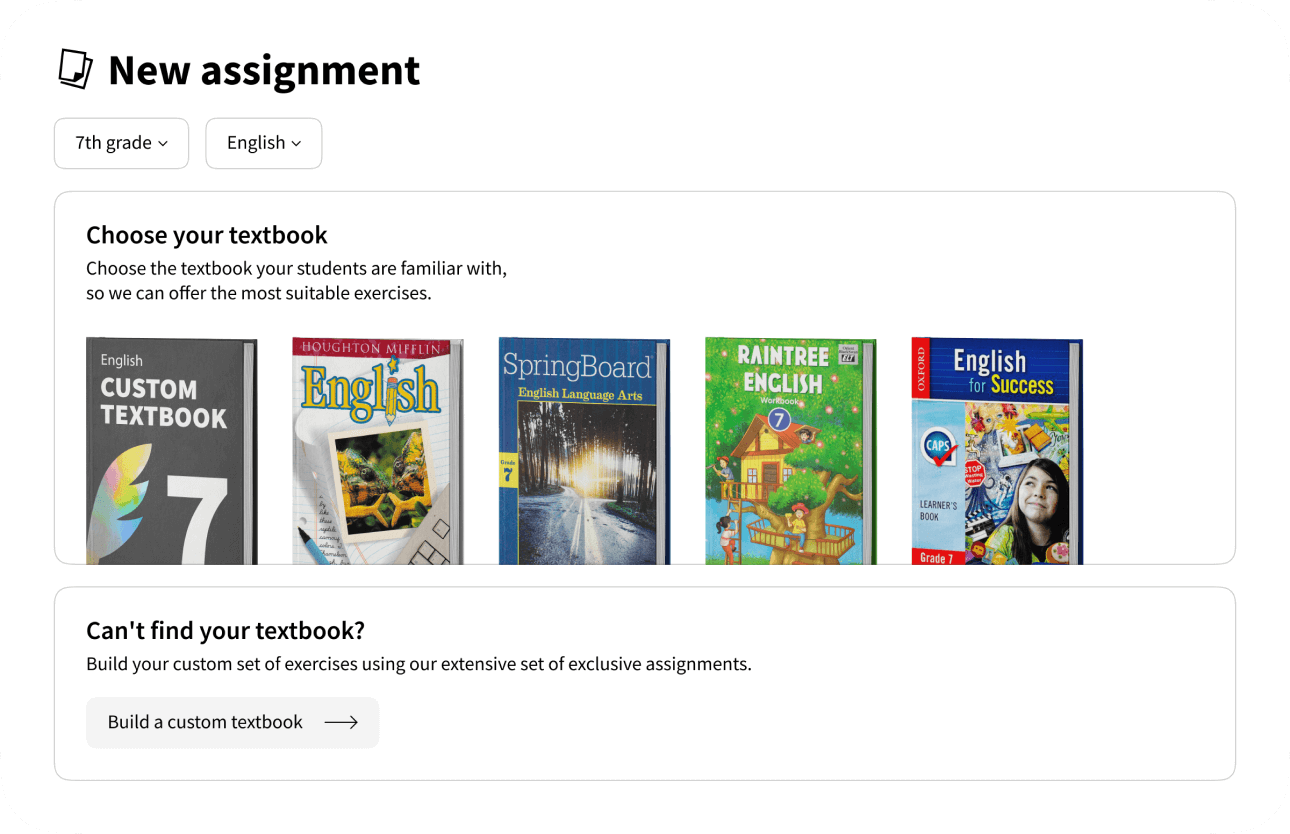
Task: Select the Raintree English workbook
Action: click(790, 450)
